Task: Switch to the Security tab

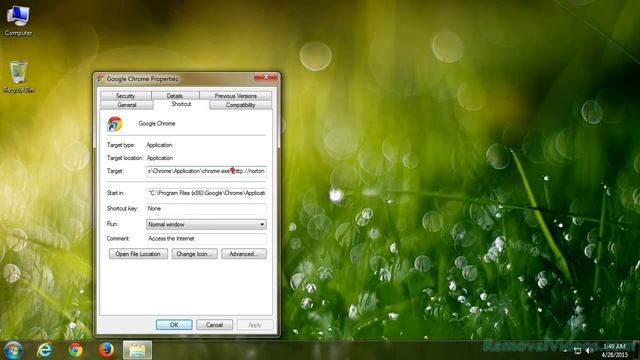Action: click(125, 96)
